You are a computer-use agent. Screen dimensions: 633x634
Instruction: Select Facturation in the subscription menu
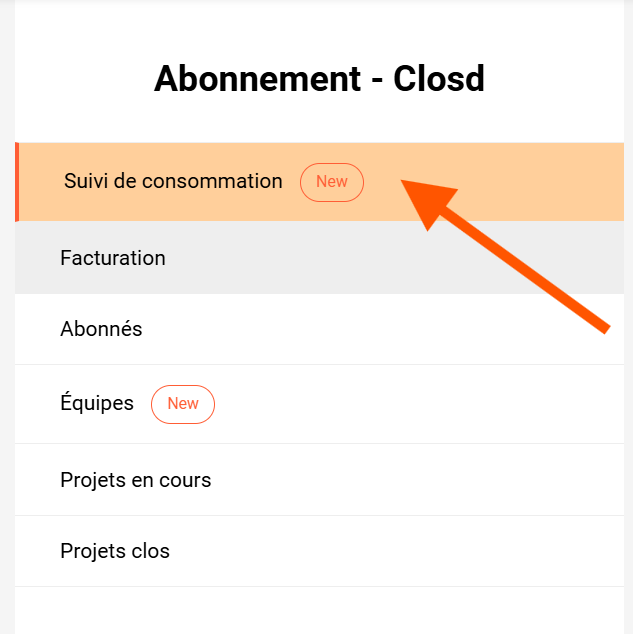113,258
